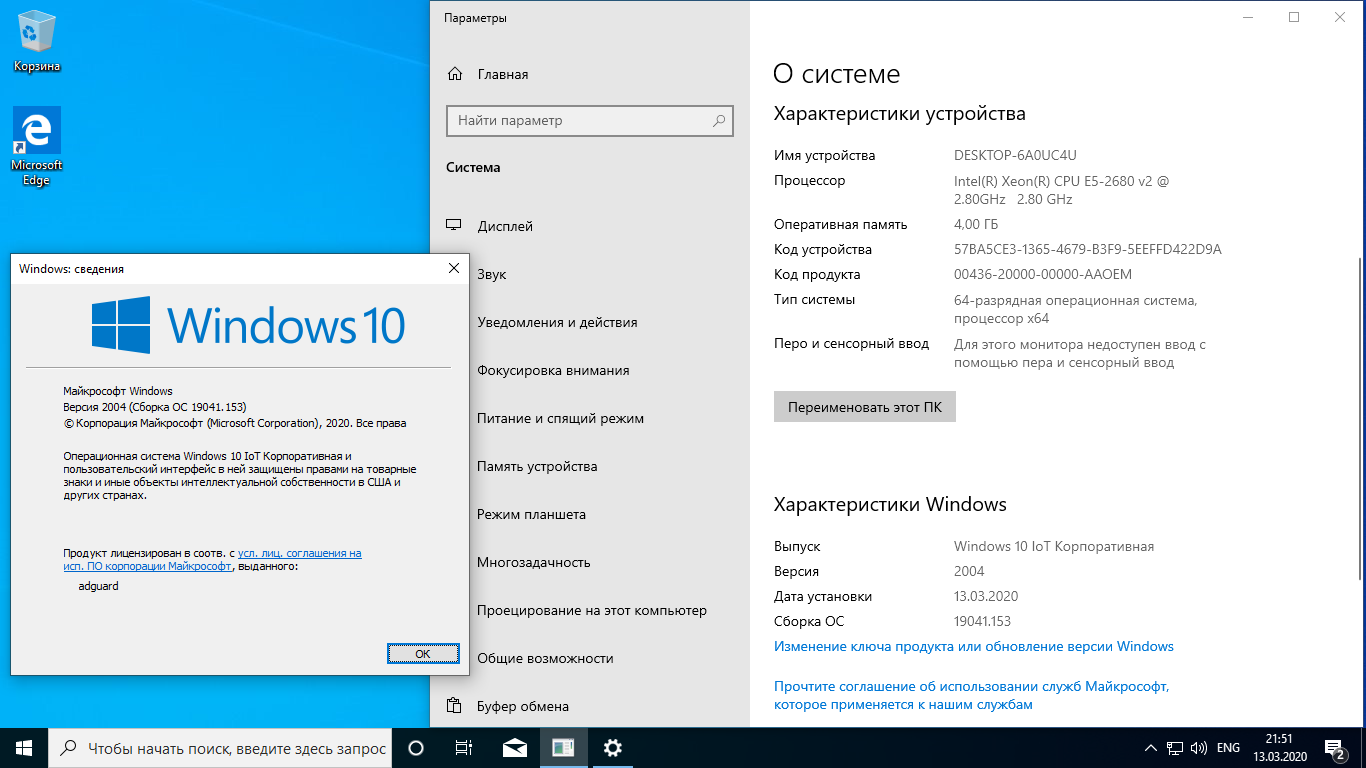This screenshot has width=1366, height=768.
Task: Maximize the Параметры window
Action: 1294,17
